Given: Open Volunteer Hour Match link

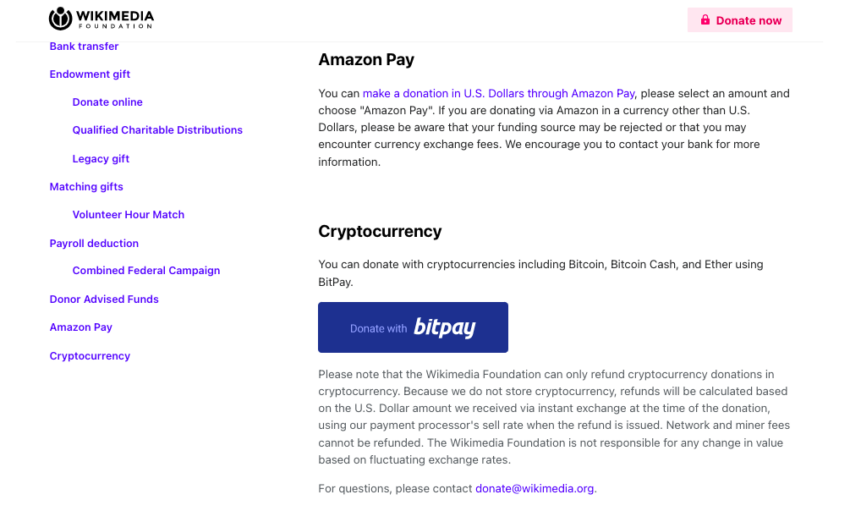Looking at the screenshot, I should point(128,214).
